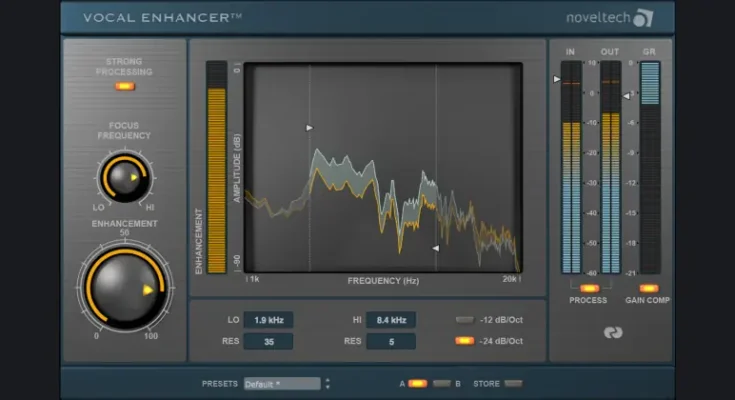Screen dimensions: 735x400
Task: Click the IN meter level arrow marker
Action: tap(557, 78)
